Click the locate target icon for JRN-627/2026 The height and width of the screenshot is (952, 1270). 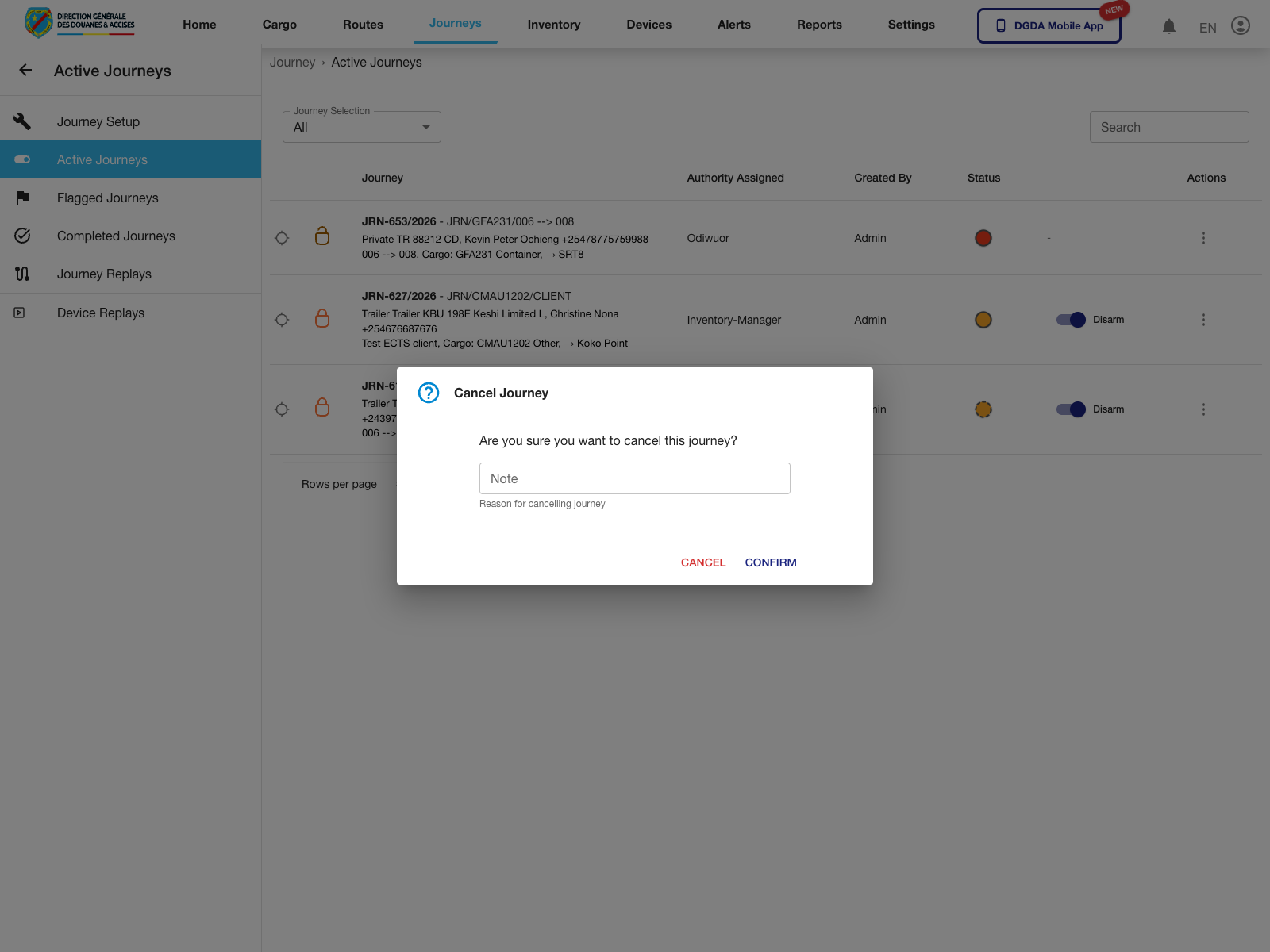click(282, 320)
